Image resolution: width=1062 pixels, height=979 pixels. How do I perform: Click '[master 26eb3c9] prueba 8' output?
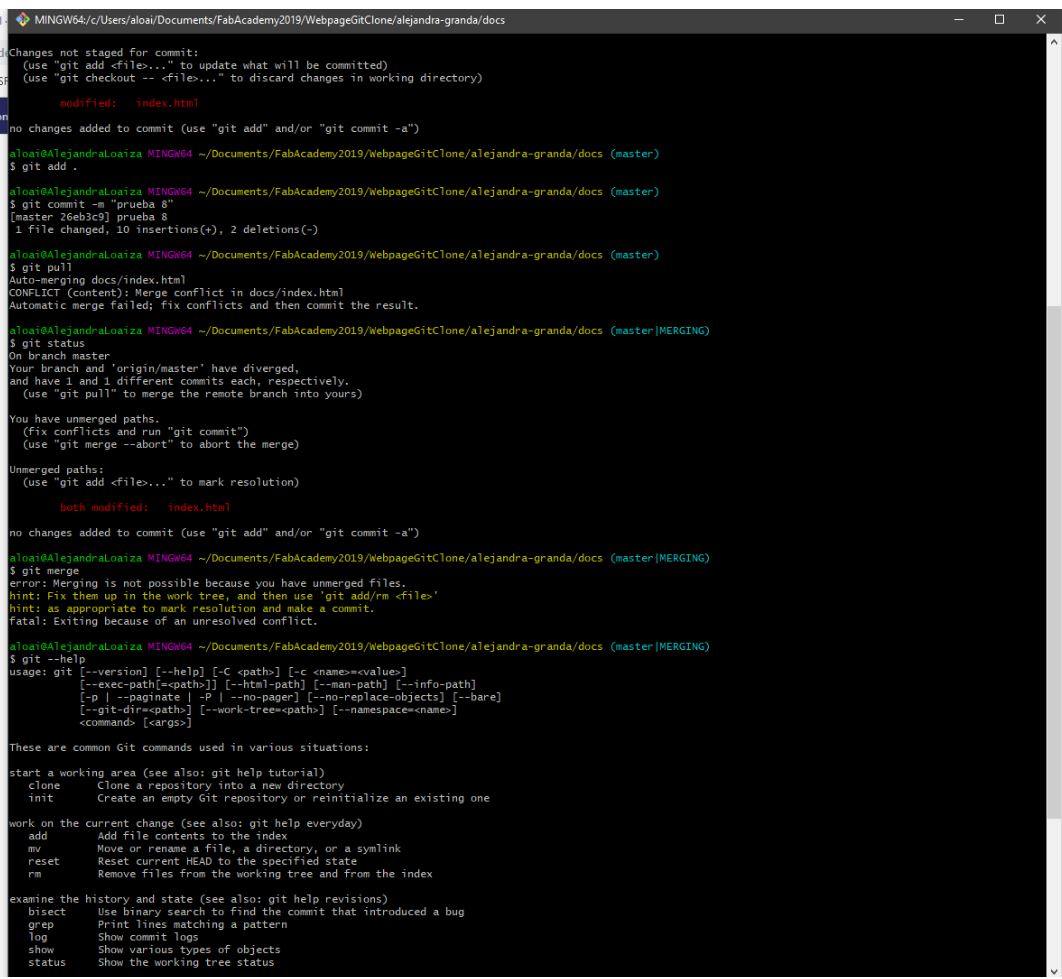pos(88,217)
